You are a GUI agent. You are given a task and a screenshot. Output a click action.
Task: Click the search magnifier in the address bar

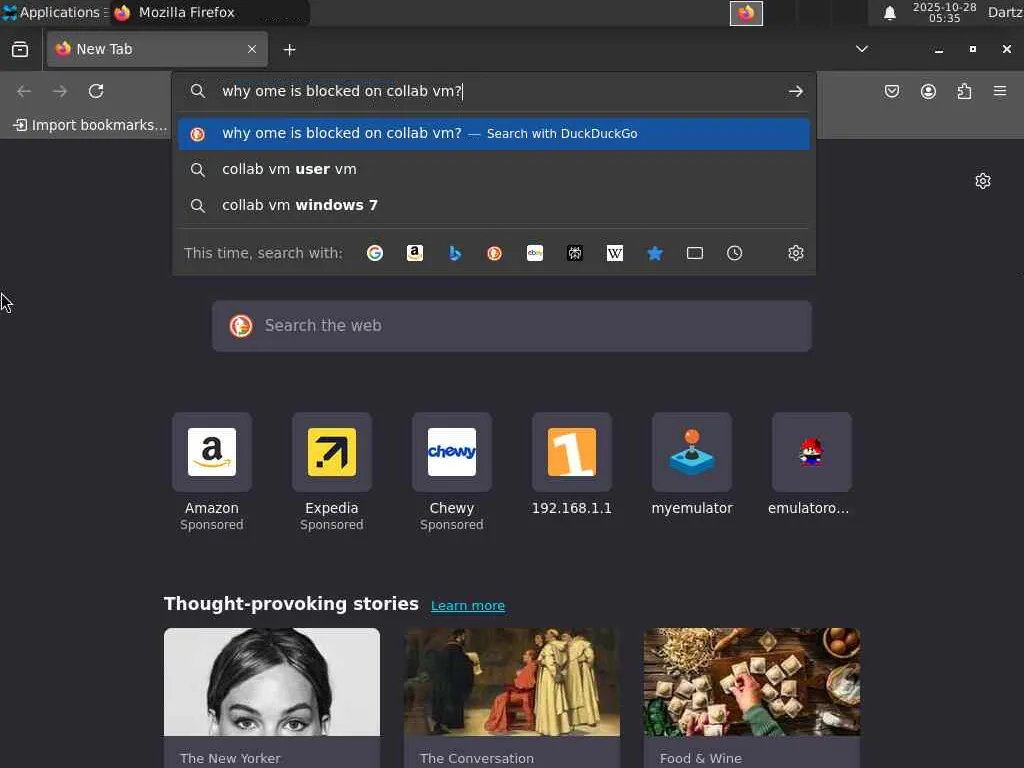(197, 91)
